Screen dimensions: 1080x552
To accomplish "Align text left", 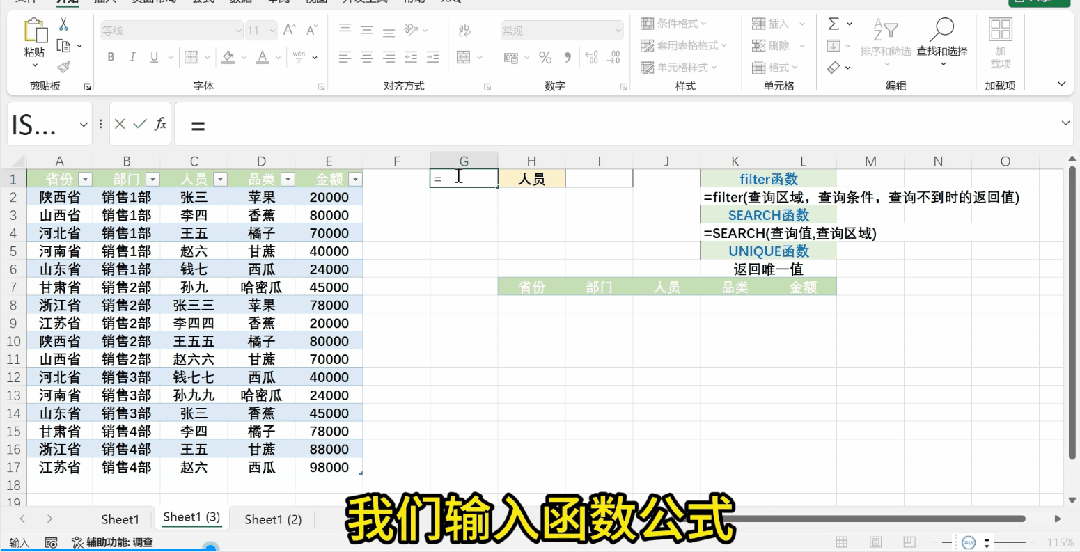I will click(345, 57).
